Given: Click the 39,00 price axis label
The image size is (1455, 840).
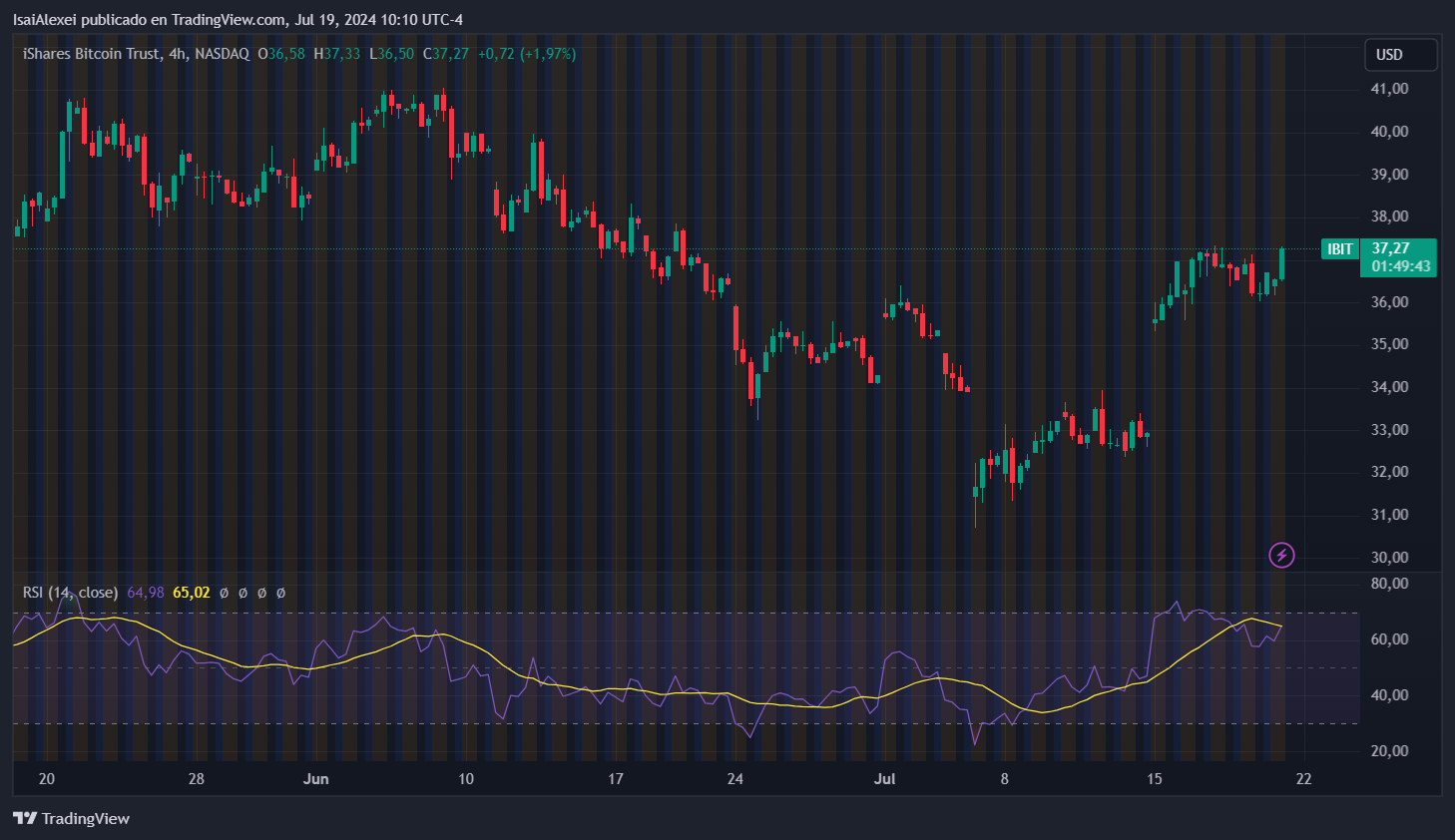Looking at the screenshot, I should 1389,175.
